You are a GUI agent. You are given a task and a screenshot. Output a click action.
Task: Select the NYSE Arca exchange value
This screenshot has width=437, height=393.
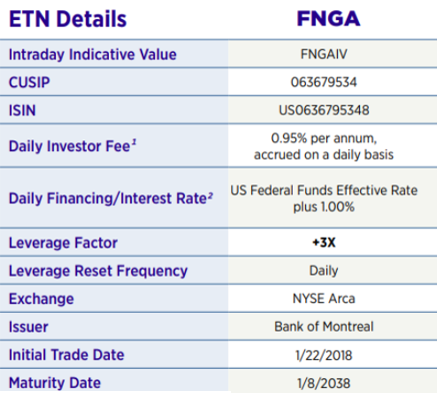(324, 298)
